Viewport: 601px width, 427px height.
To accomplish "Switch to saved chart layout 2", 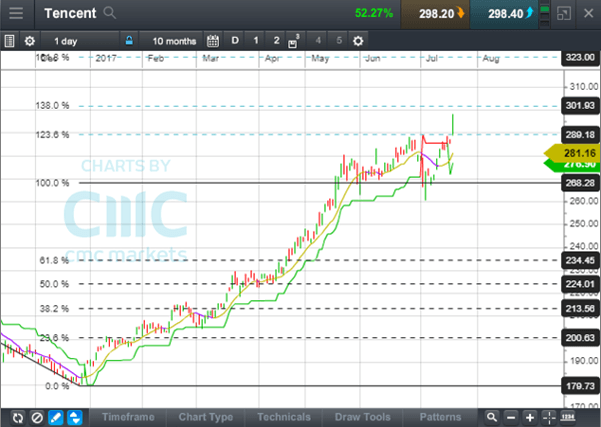I will tap(276, 41).
